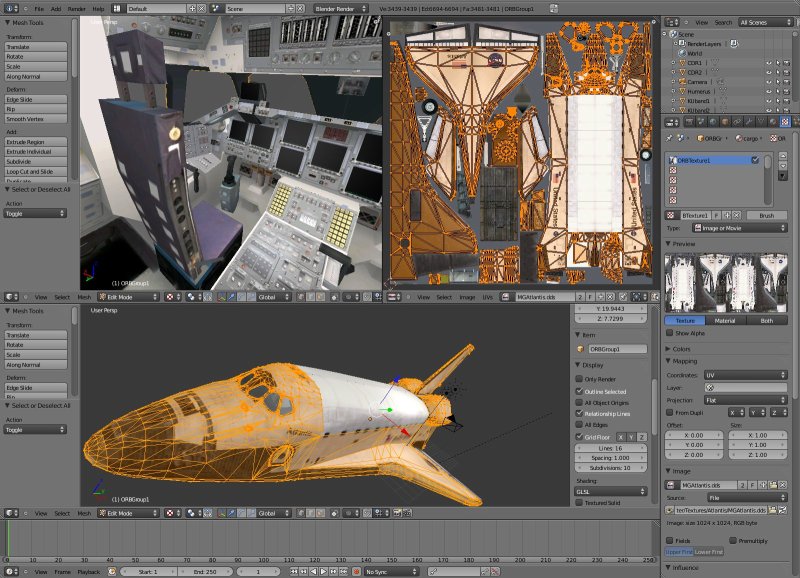Click the Brush button in texture panel
The image size is (800, 578).
[766, 215]
